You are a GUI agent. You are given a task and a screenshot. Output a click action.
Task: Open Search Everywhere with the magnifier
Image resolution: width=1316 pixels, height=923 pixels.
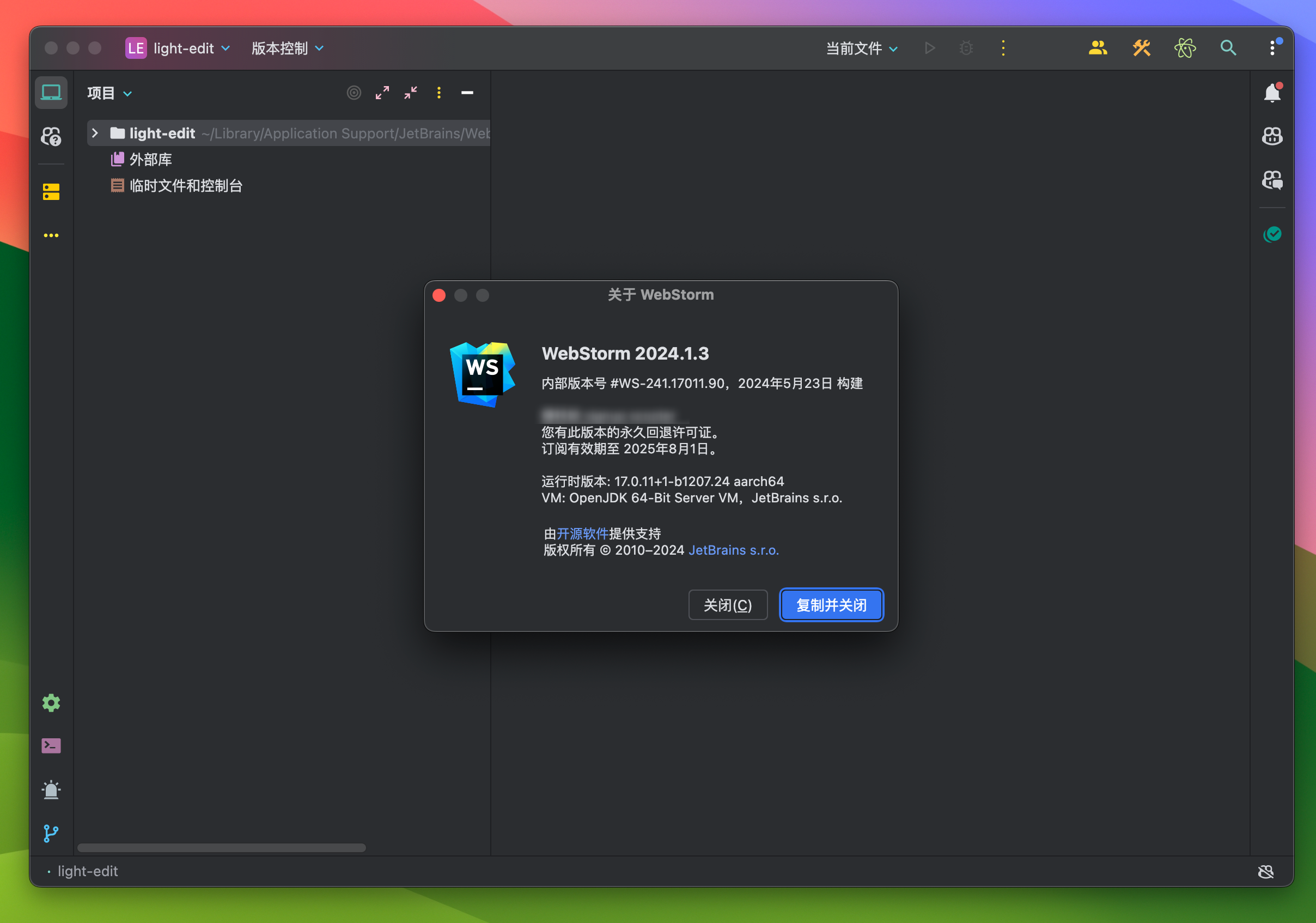[x=1228, y=48]
